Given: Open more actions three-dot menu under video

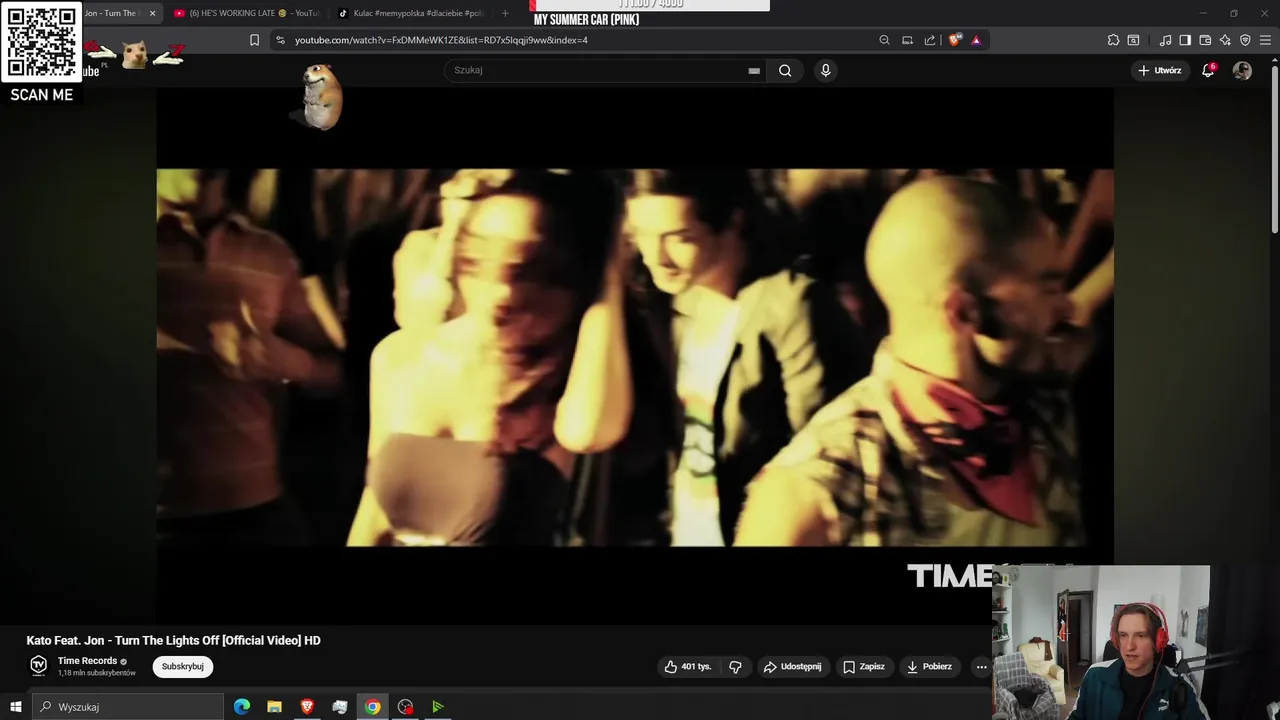Looking at the screenshot, I should 981,667.
